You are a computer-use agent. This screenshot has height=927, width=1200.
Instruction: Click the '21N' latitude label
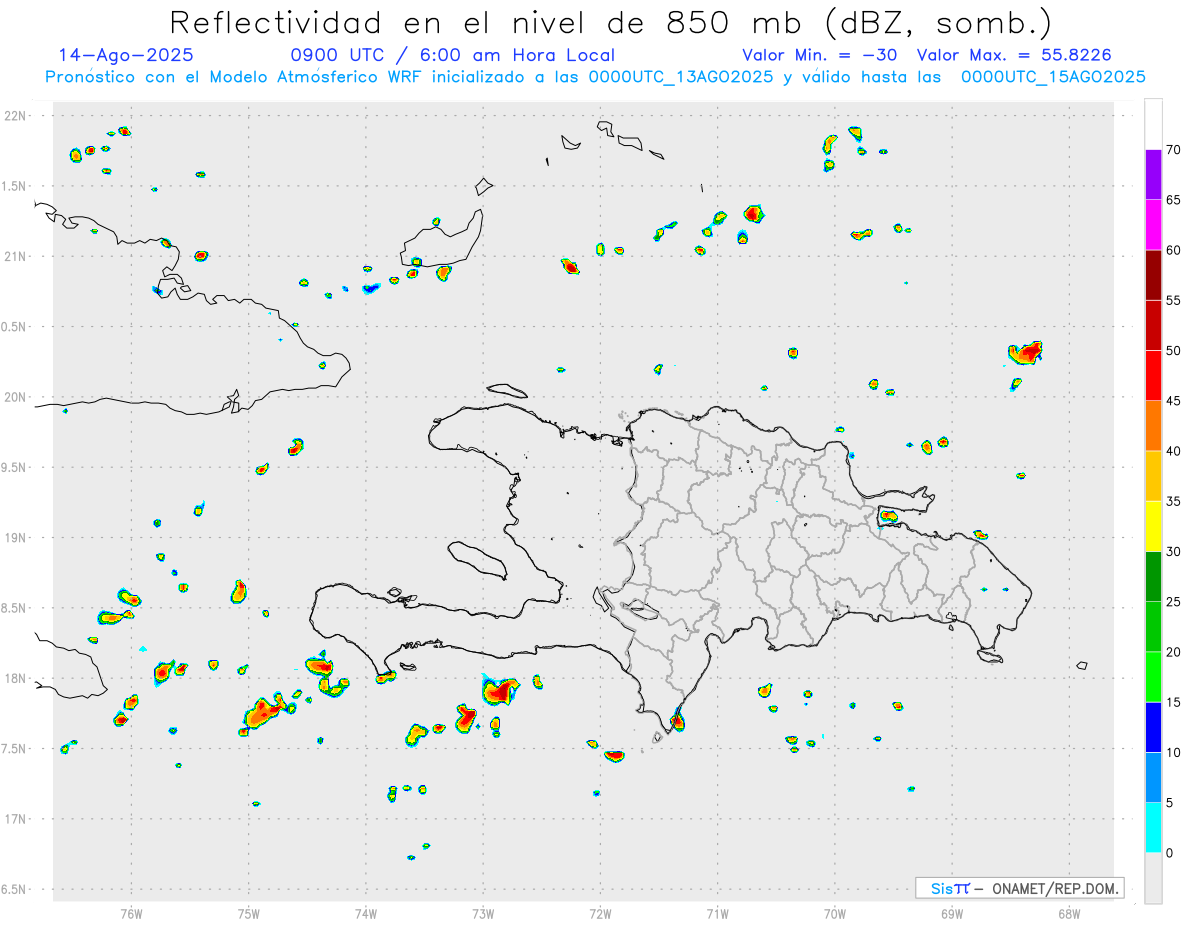point(16,256)
